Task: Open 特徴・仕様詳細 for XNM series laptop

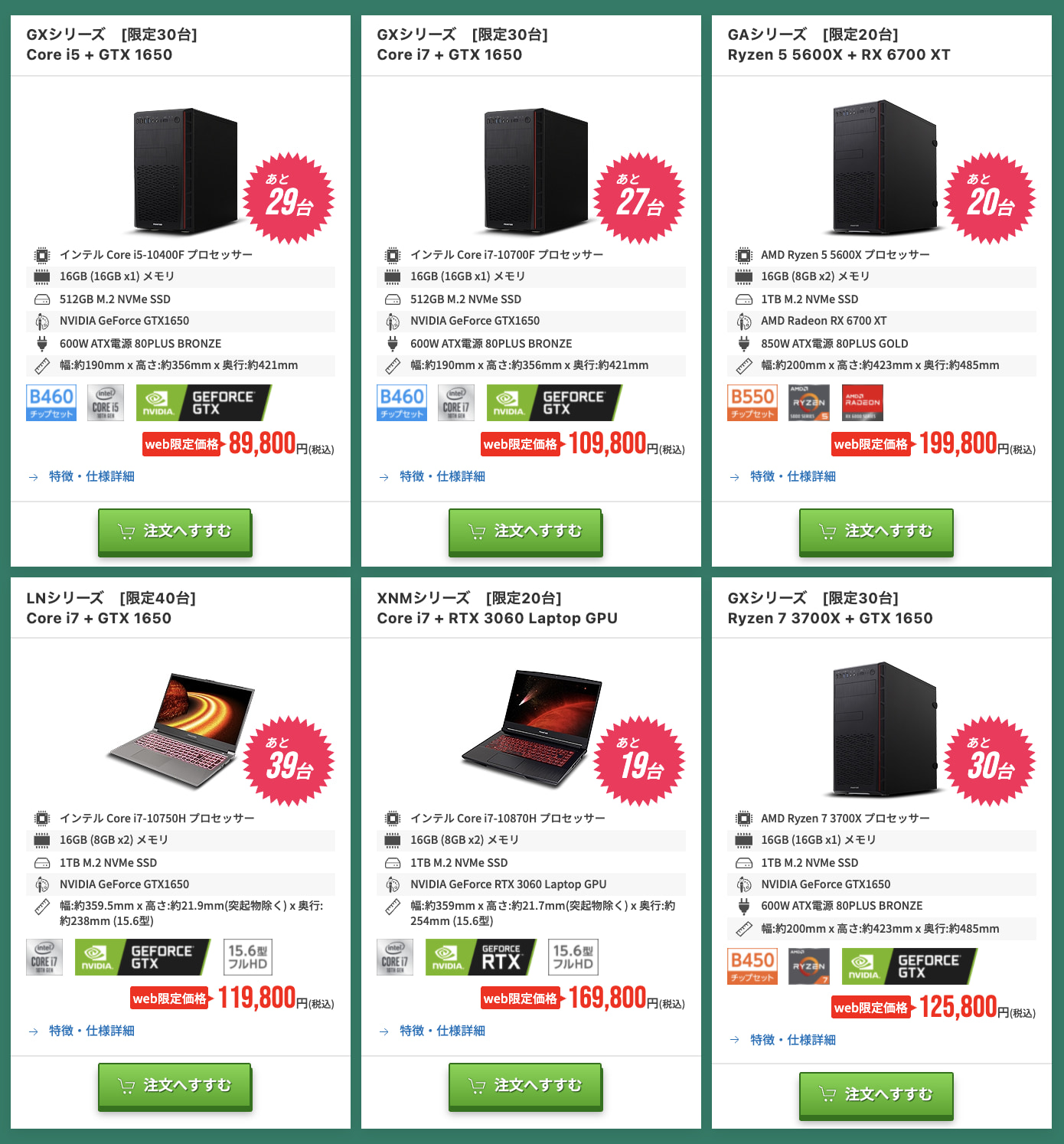Action: (x=442, y=1031)
